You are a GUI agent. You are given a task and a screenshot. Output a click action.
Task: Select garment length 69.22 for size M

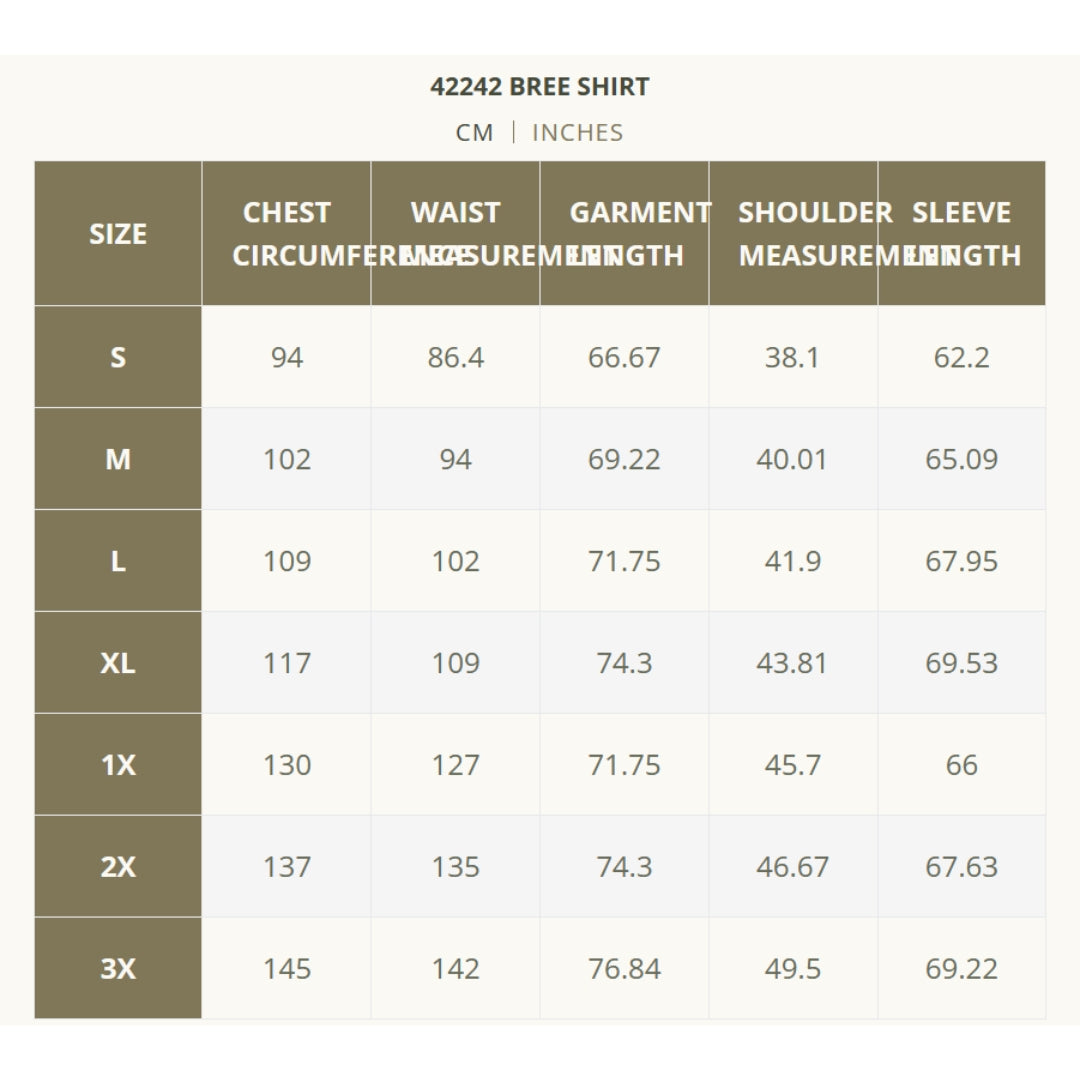tap(624, 459)
